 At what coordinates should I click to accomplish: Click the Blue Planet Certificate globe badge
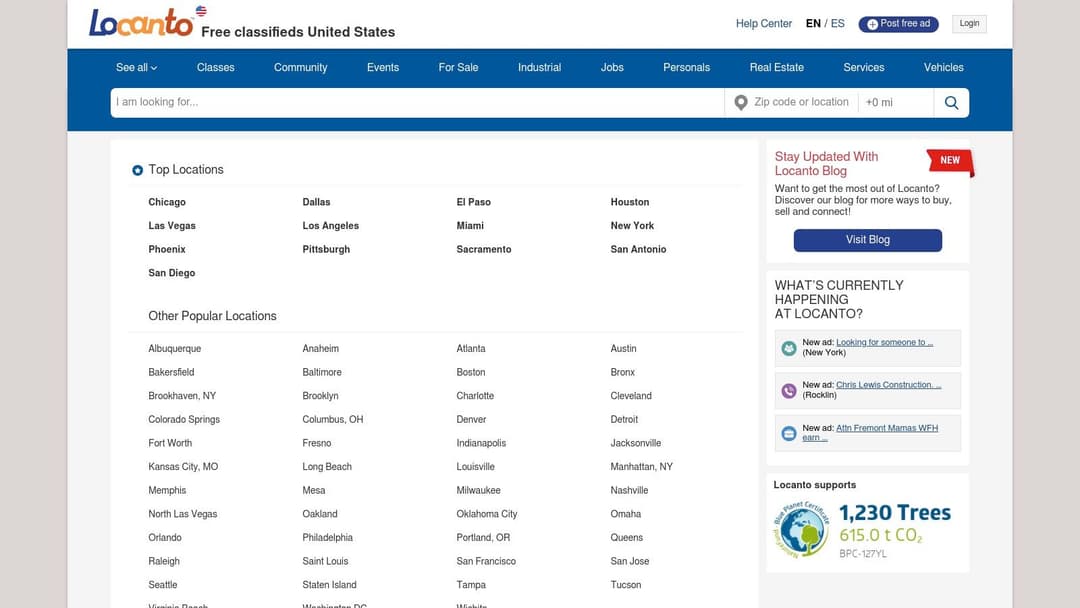click(801, 530)
